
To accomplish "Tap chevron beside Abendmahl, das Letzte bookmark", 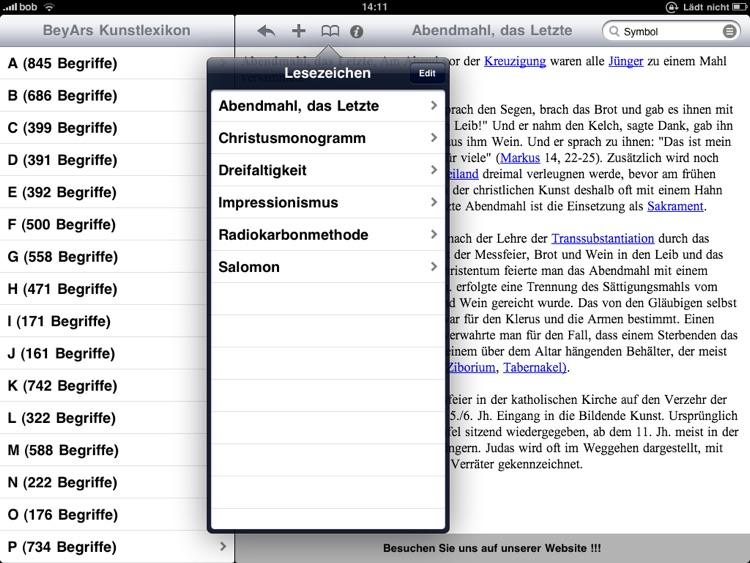I will [434, 105].
